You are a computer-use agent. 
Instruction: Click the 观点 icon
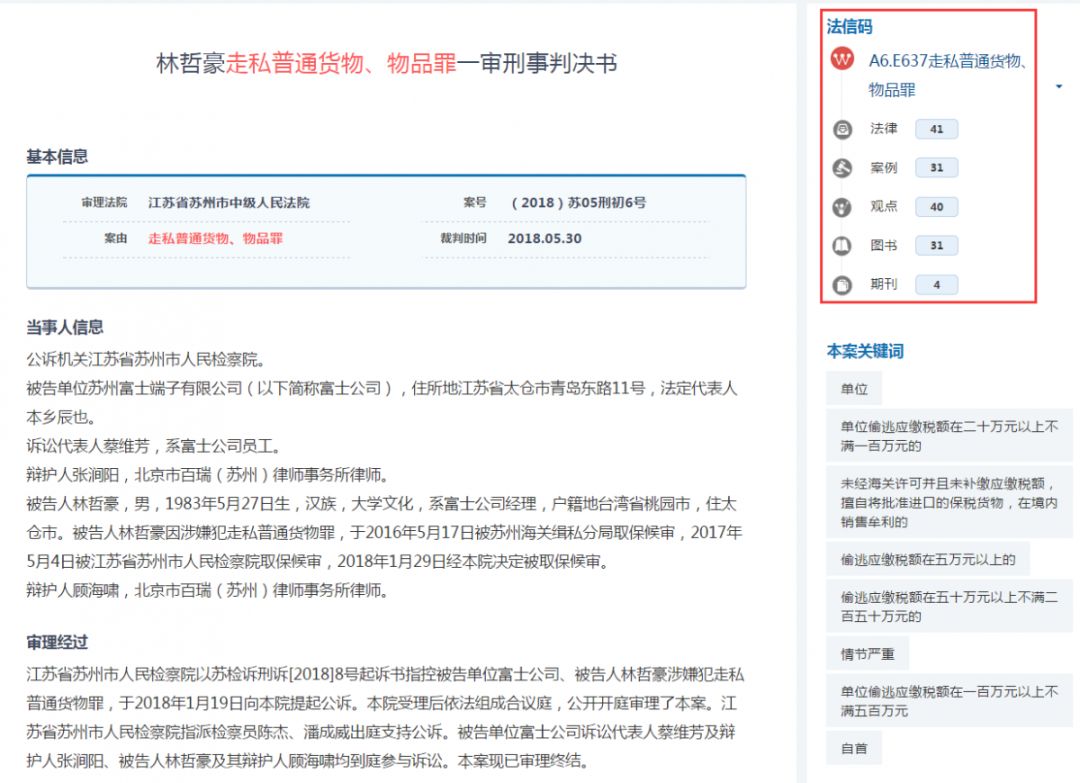842,207
